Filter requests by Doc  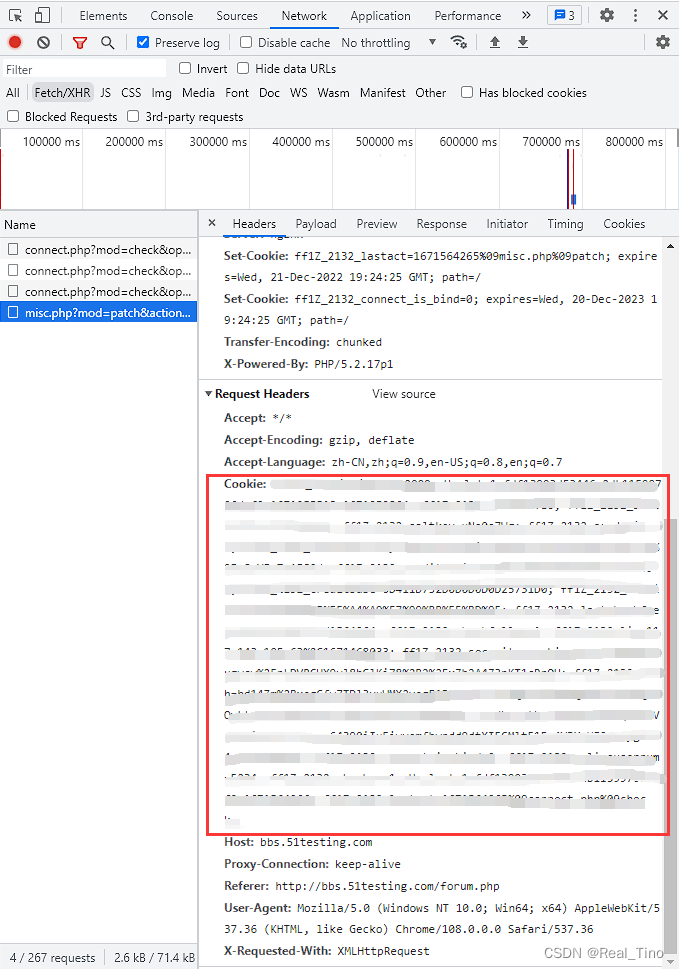click(269, 93)
